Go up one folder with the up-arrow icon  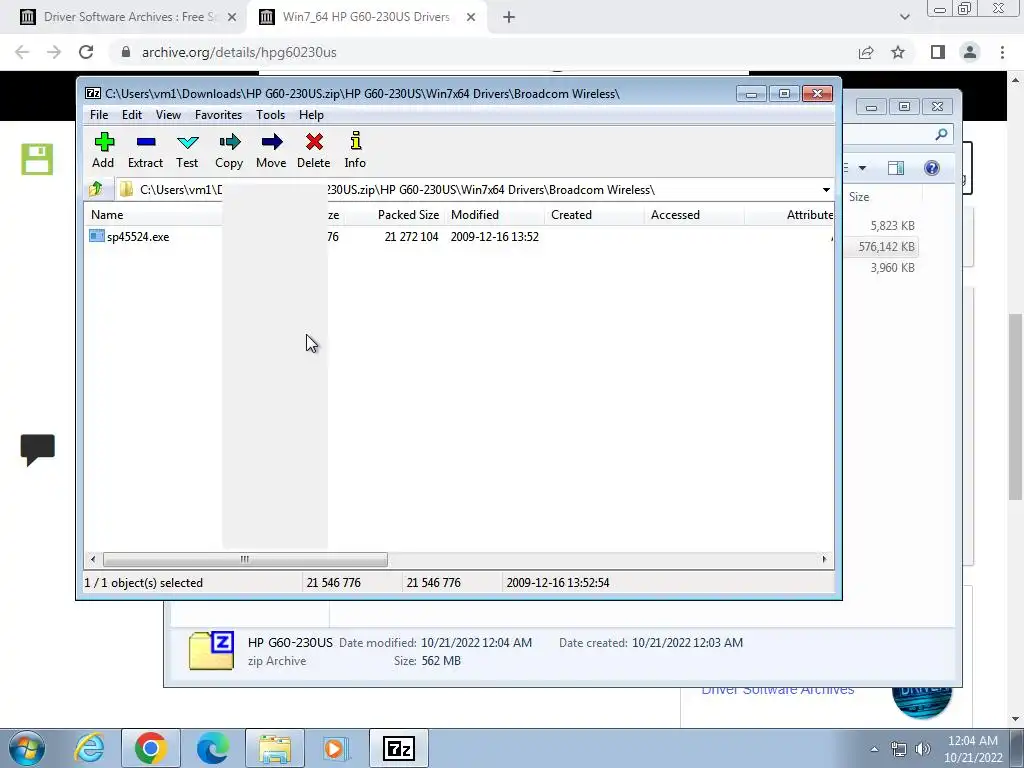pos(96,189)
